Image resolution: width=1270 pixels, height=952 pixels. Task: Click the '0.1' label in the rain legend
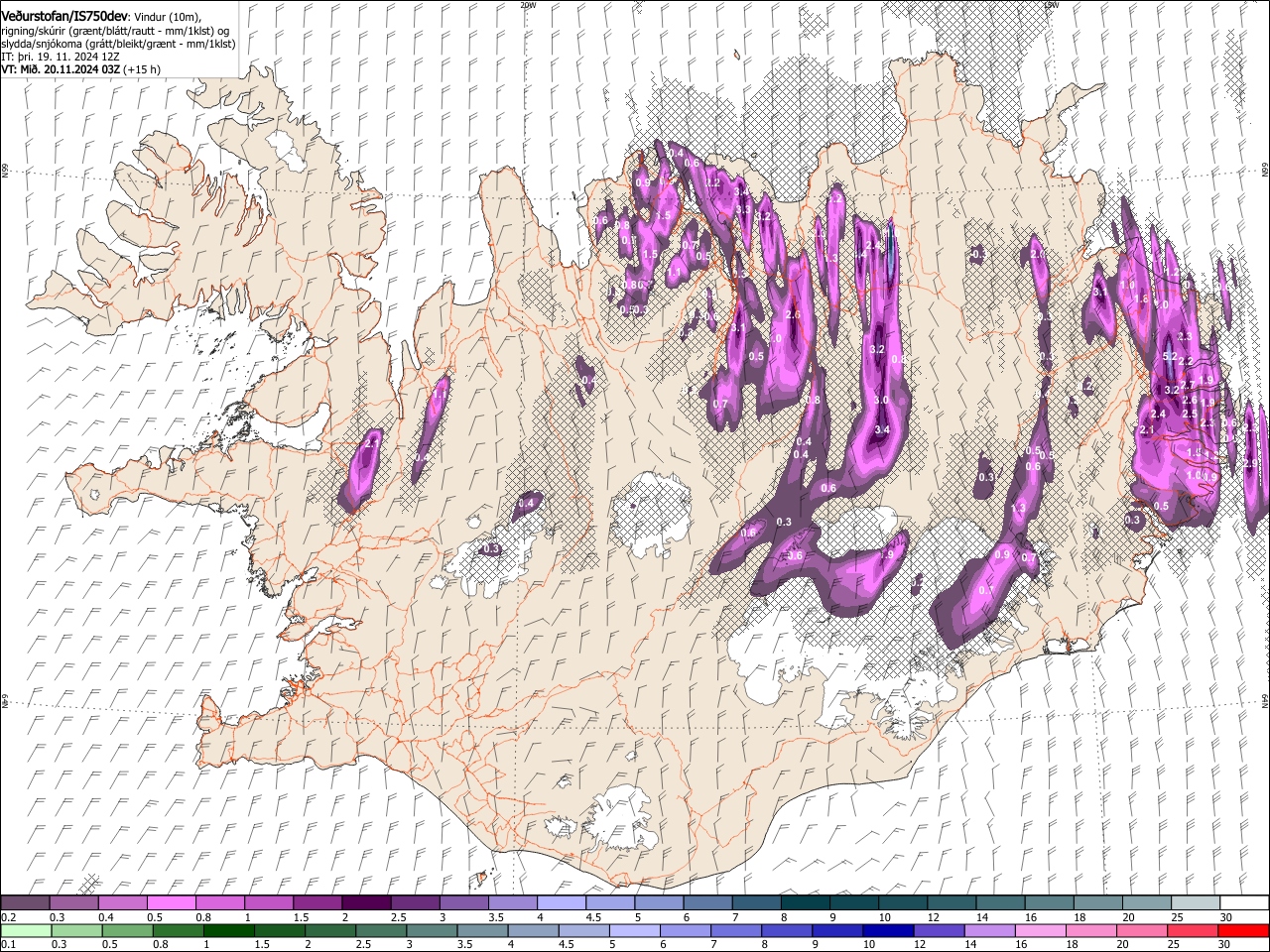coord(9,945)
